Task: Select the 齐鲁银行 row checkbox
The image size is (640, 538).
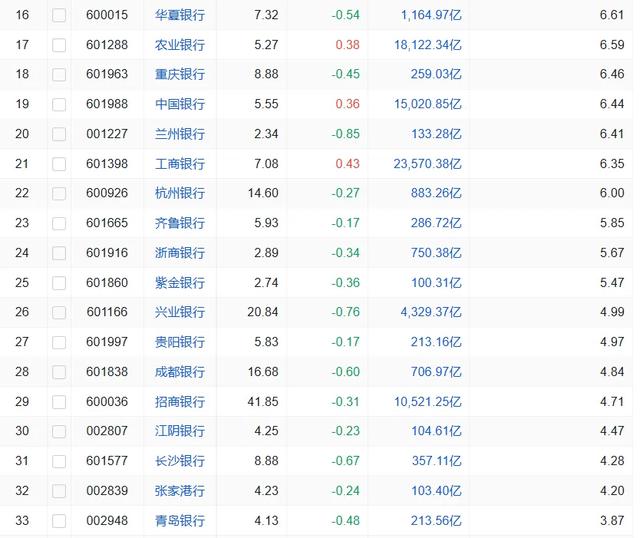Action: (59, 223)
